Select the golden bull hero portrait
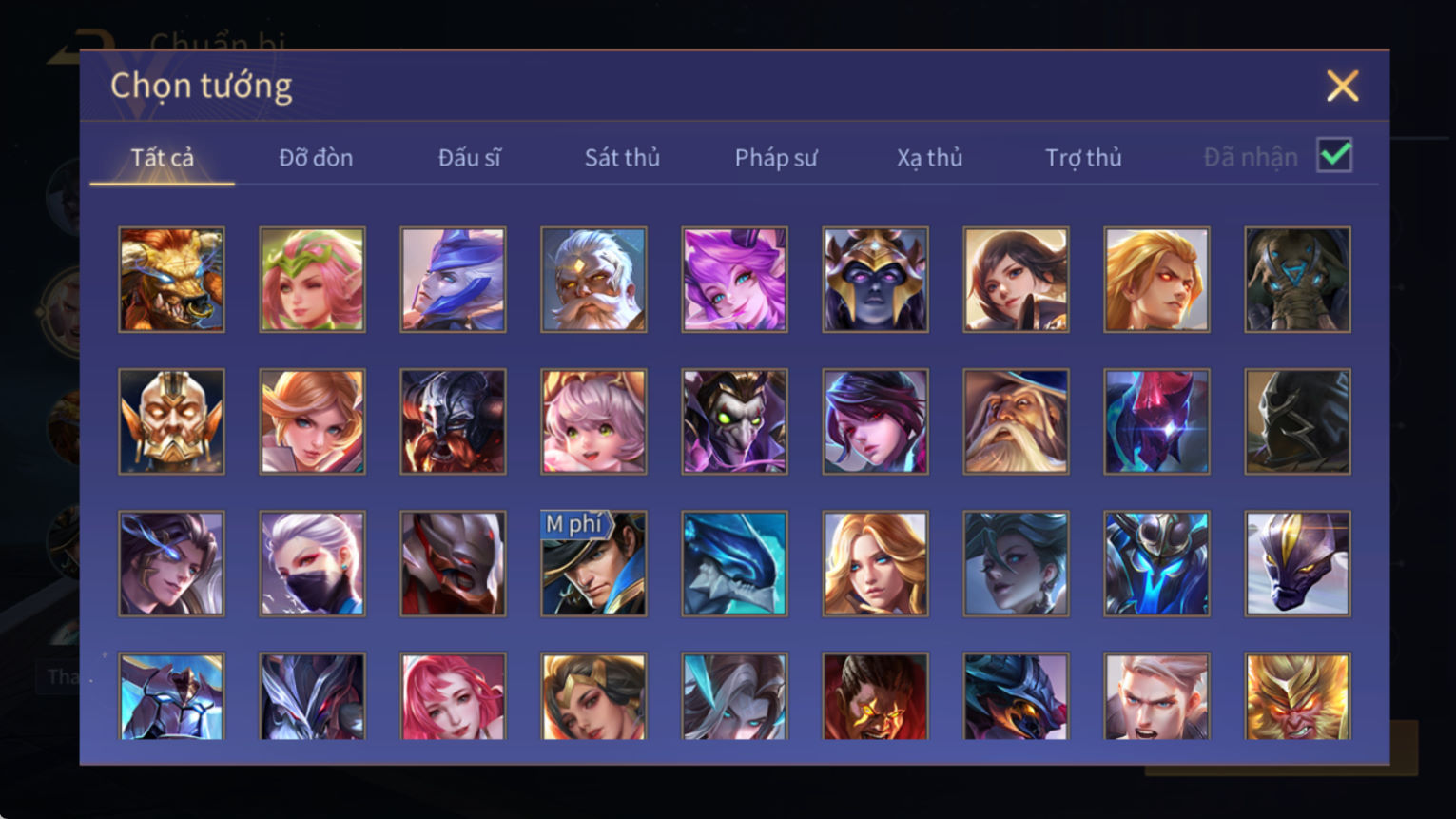This screenshot has height=819, width=1456. tap(171, 280)
